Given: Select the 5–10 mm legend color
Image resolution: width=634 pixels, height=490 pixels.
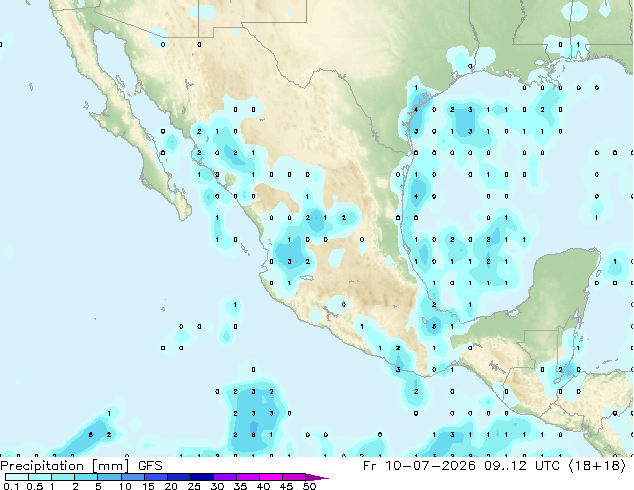Looking at the screenshot, I should tap(109, 477).
